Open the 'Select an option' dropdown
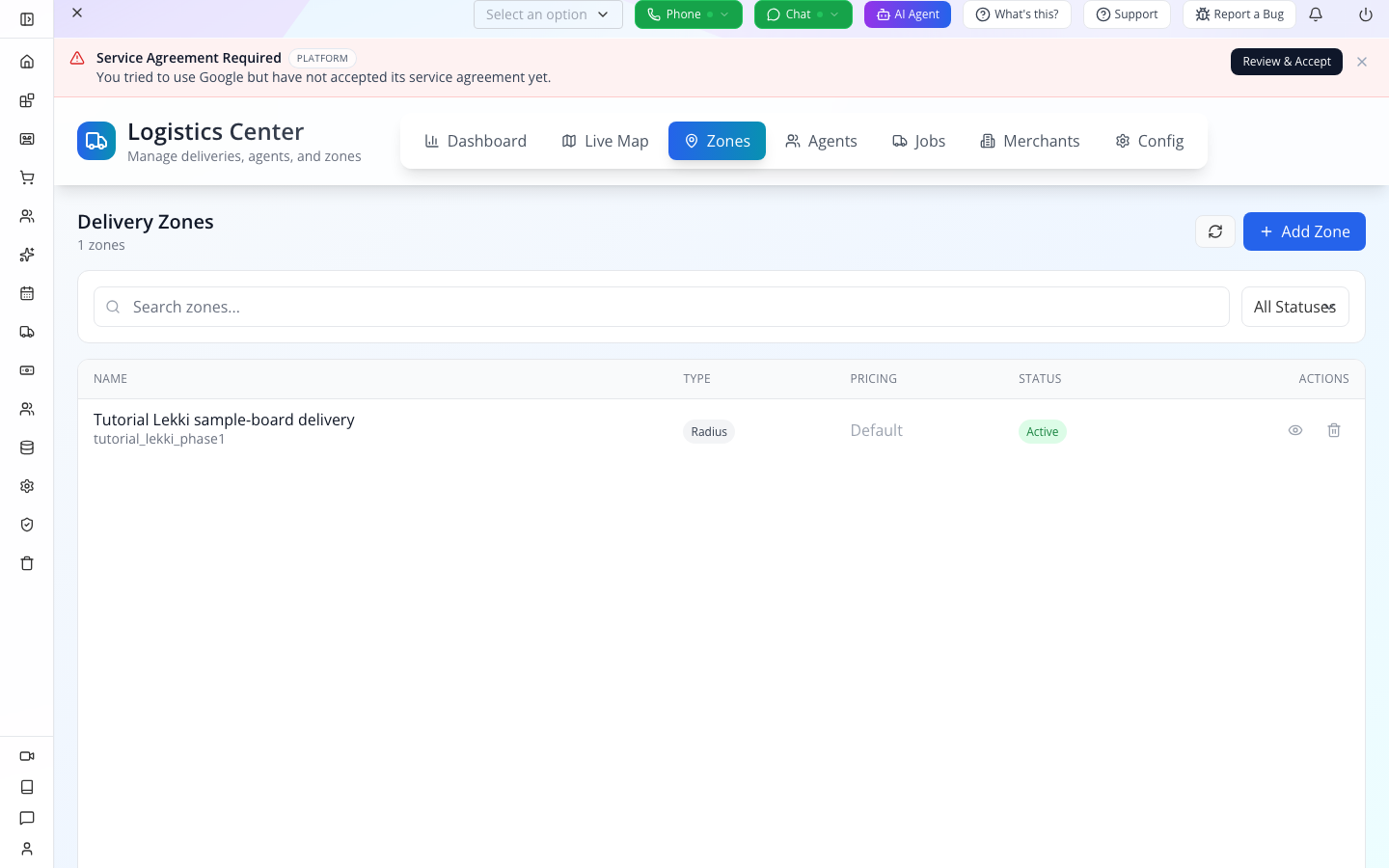This screenshot has height=868, width=1389. (x=548, y=14)
